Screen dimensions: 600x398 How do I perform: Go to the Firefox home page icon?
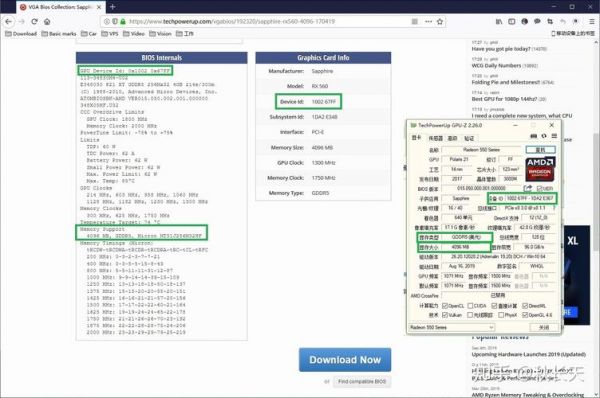pos(47,22)
